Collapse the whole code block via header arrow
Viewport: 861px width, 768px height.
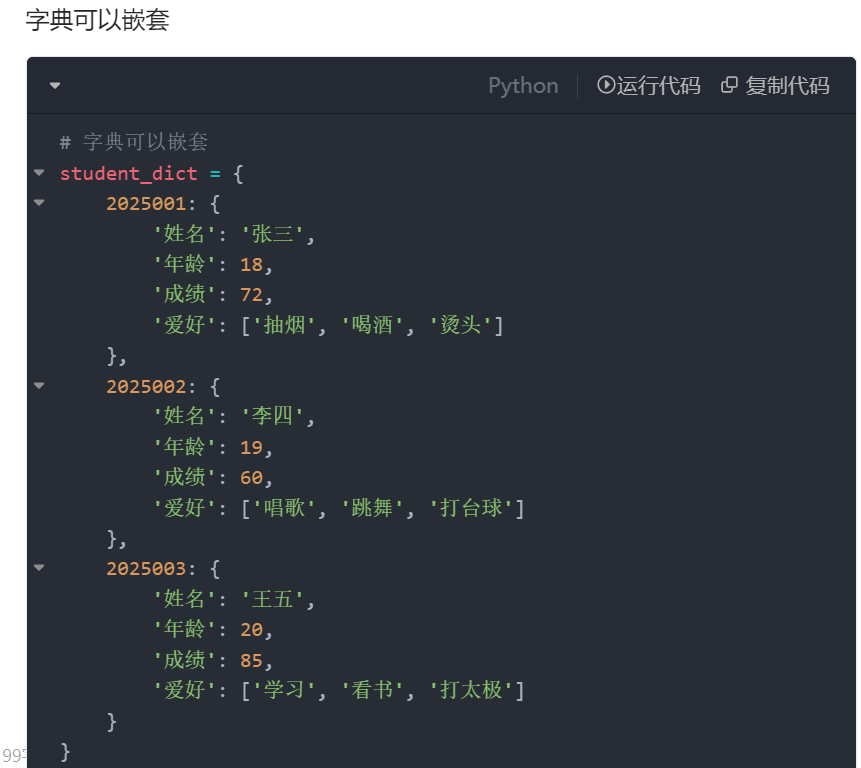(x=55, y=86)
